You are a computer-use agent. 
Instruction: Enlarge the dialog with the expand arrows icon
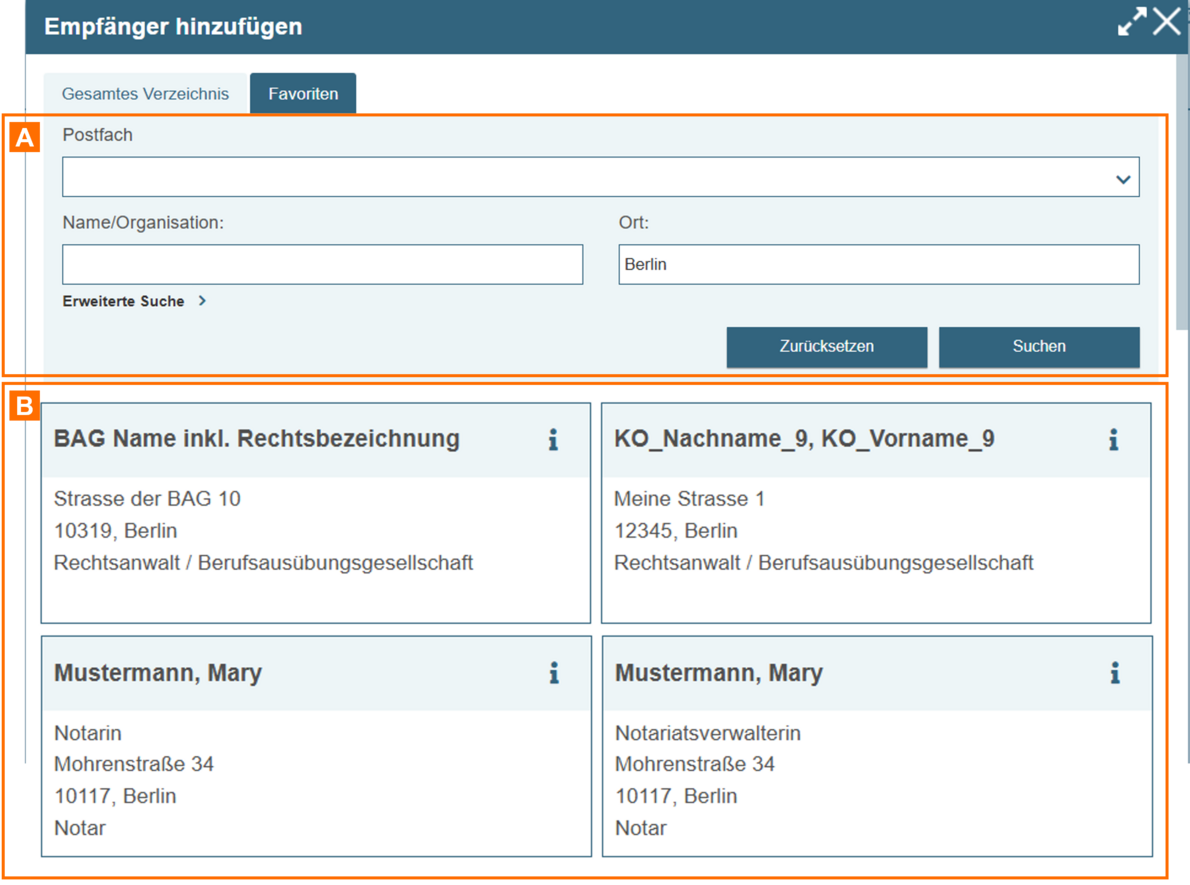[x=1132, y=23]
